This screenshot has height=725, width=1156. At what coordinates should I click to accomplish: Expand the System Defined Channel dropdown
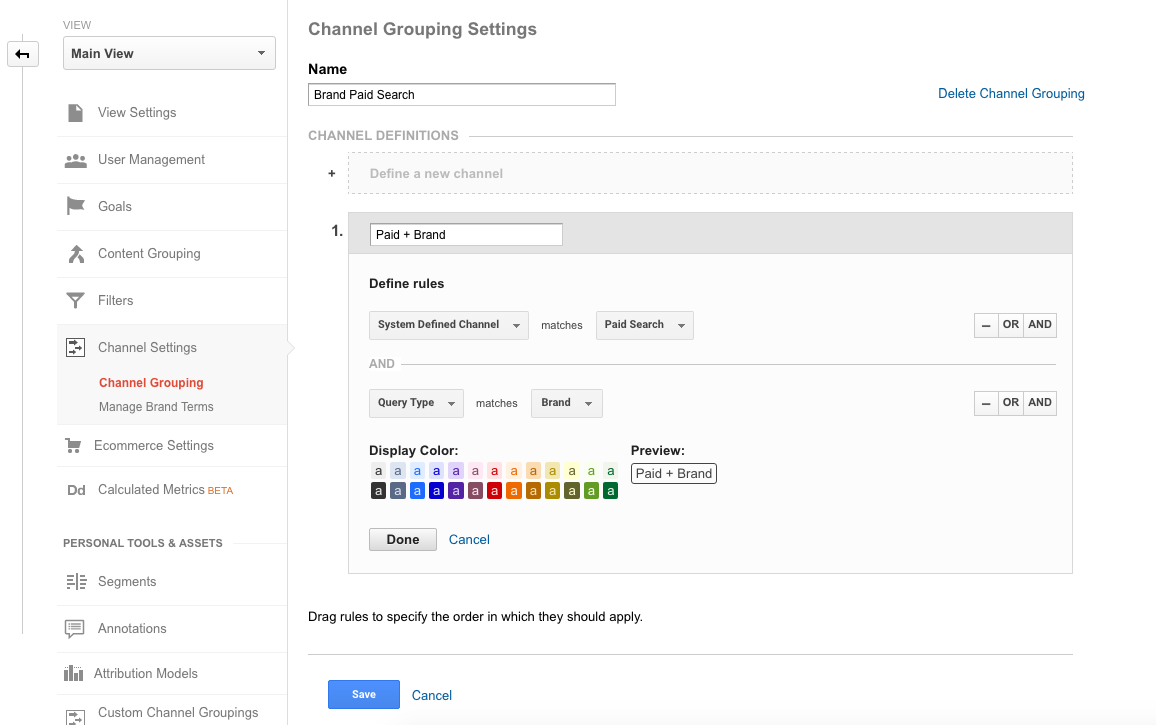(448, 325)
